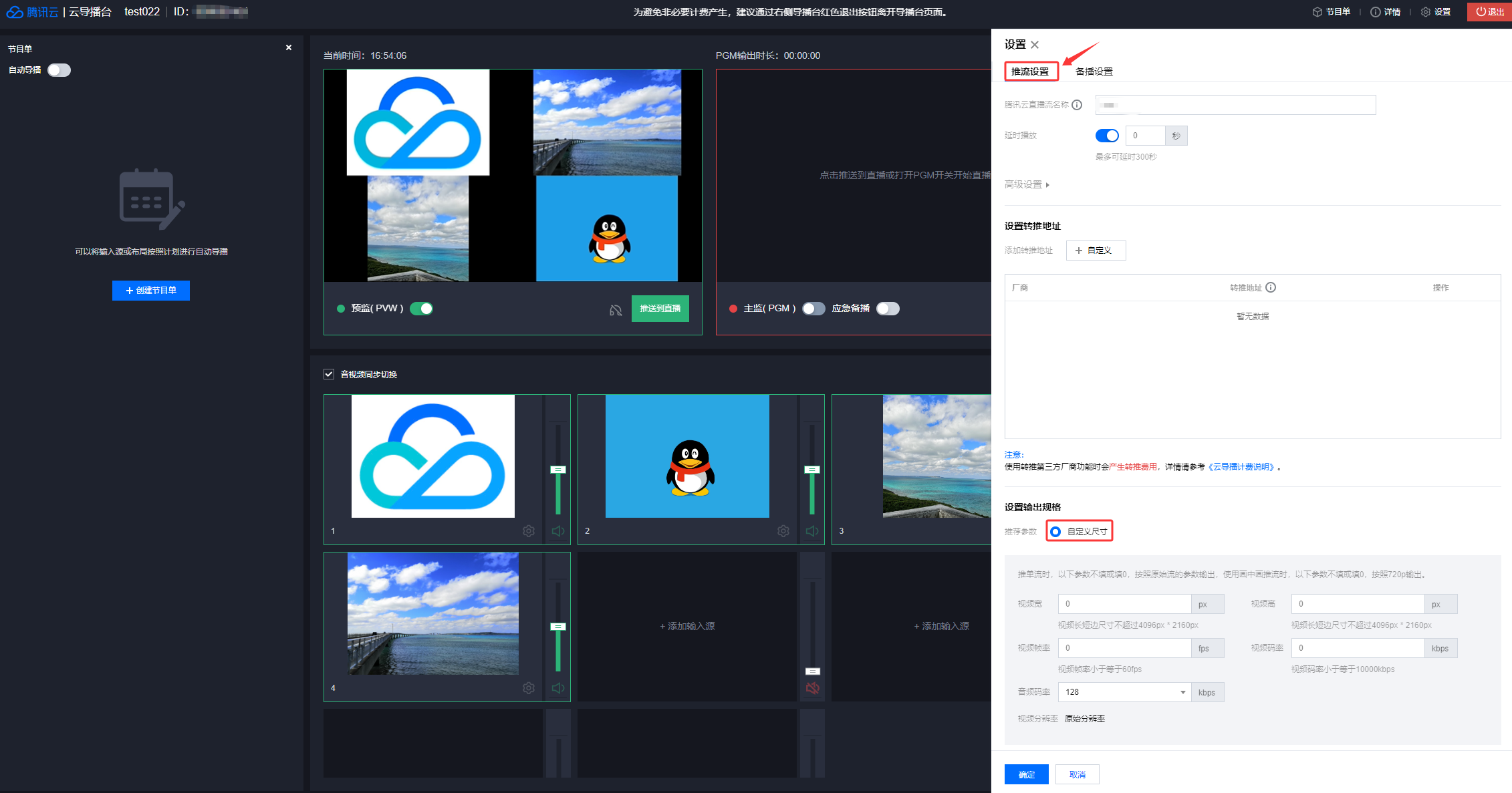Unmute the red muted speaker icon
The height and width of the screenshot is (793, 1512).
(x=812, y=688)
